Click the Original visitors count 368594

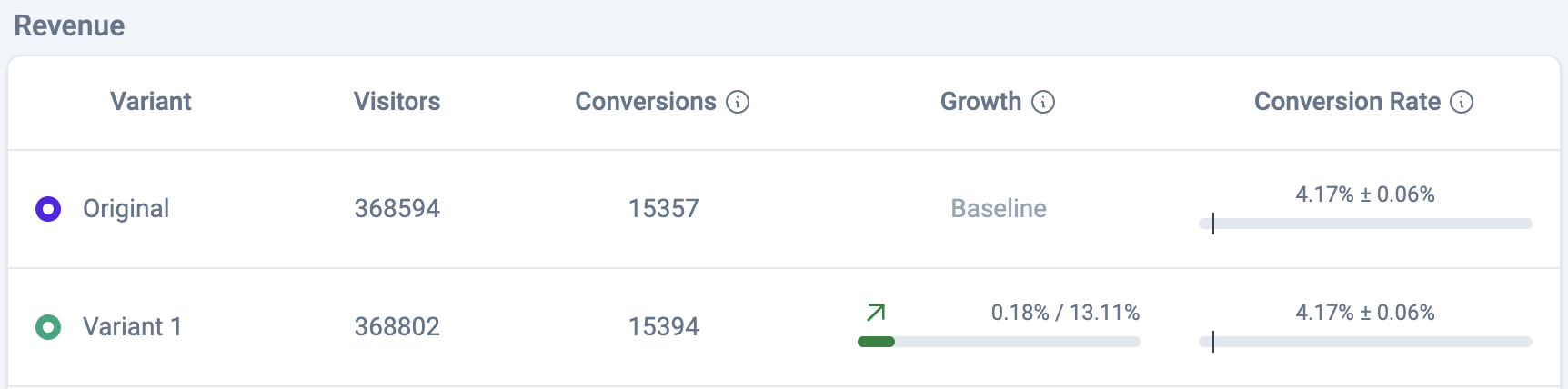pyautogui.click(x=397, y=209)
